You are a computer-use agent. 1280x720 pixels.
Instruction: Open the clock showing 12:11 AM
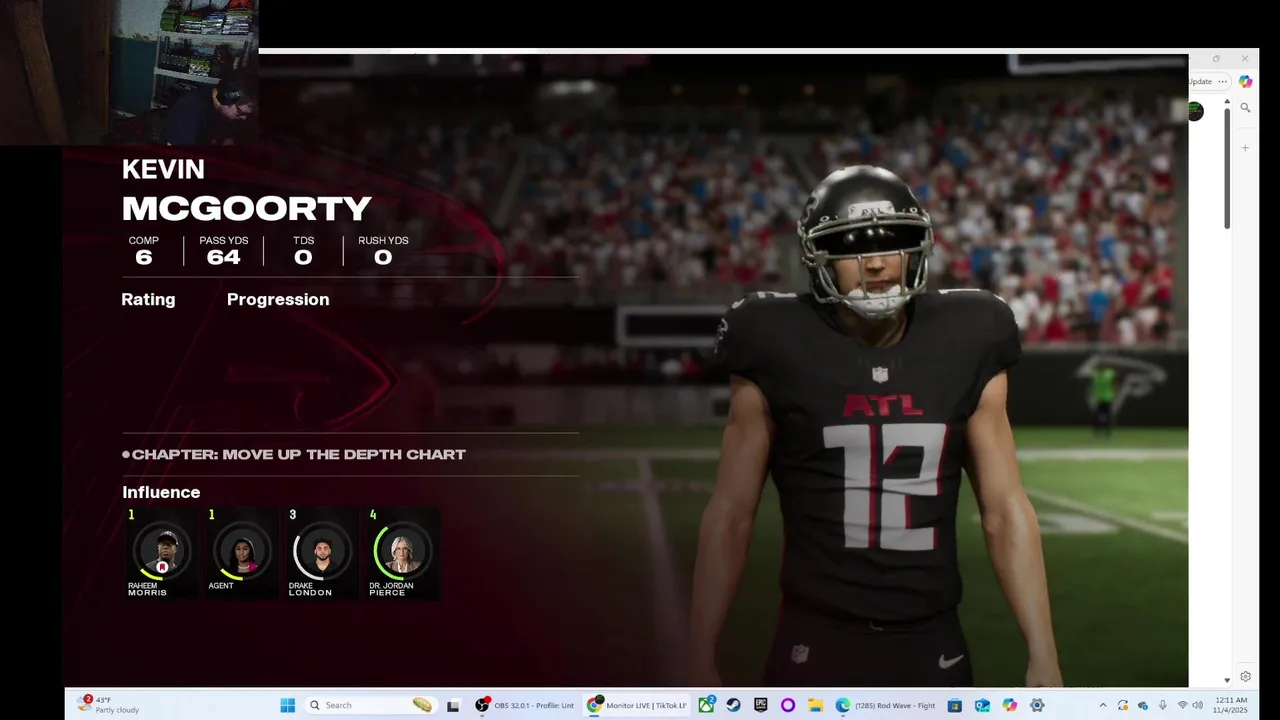click(1231, 705)
